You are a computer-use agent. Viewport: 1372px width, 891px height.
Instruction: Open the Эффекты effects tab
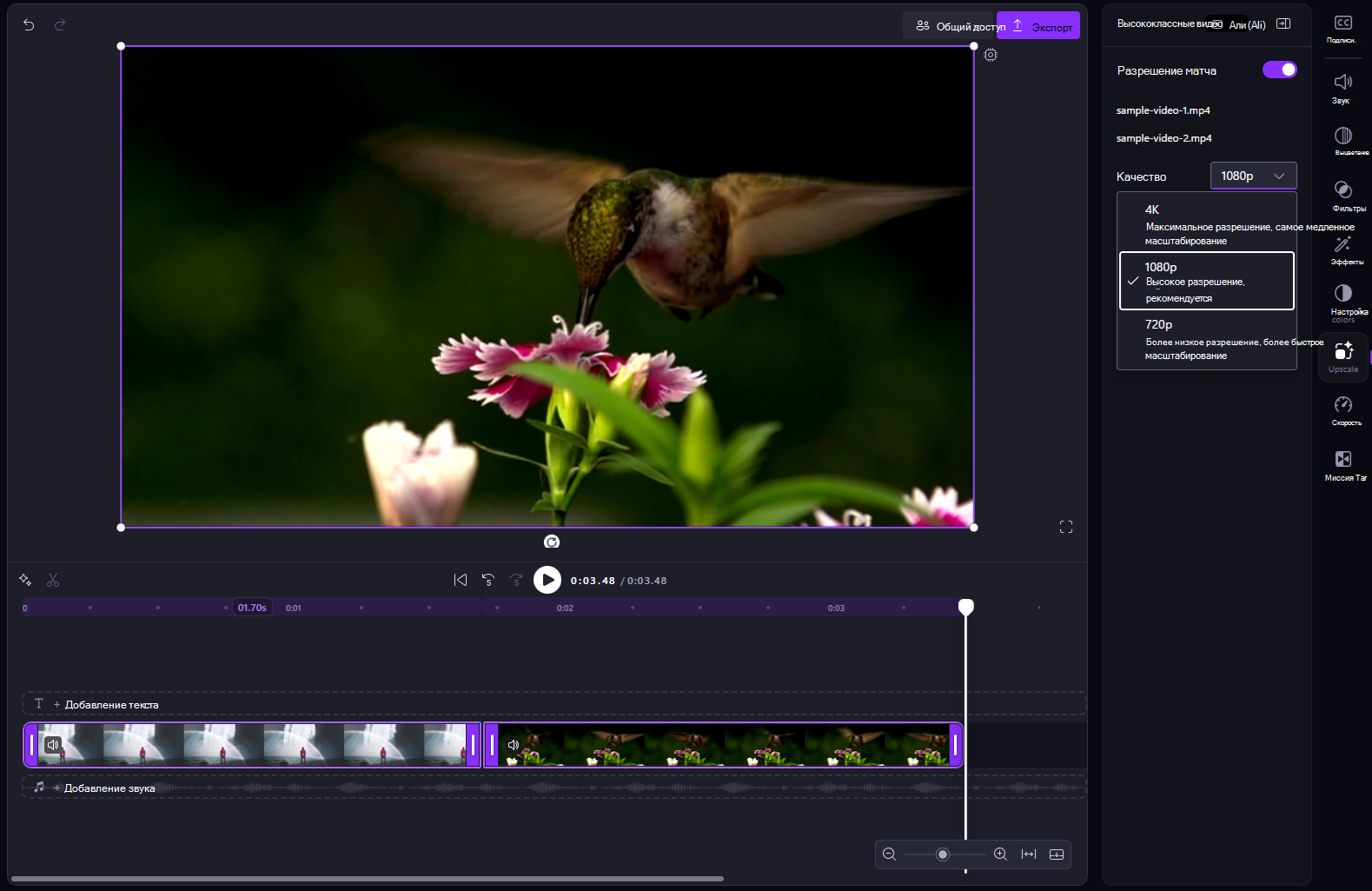pyautogui.click(x=1343, y=250)
